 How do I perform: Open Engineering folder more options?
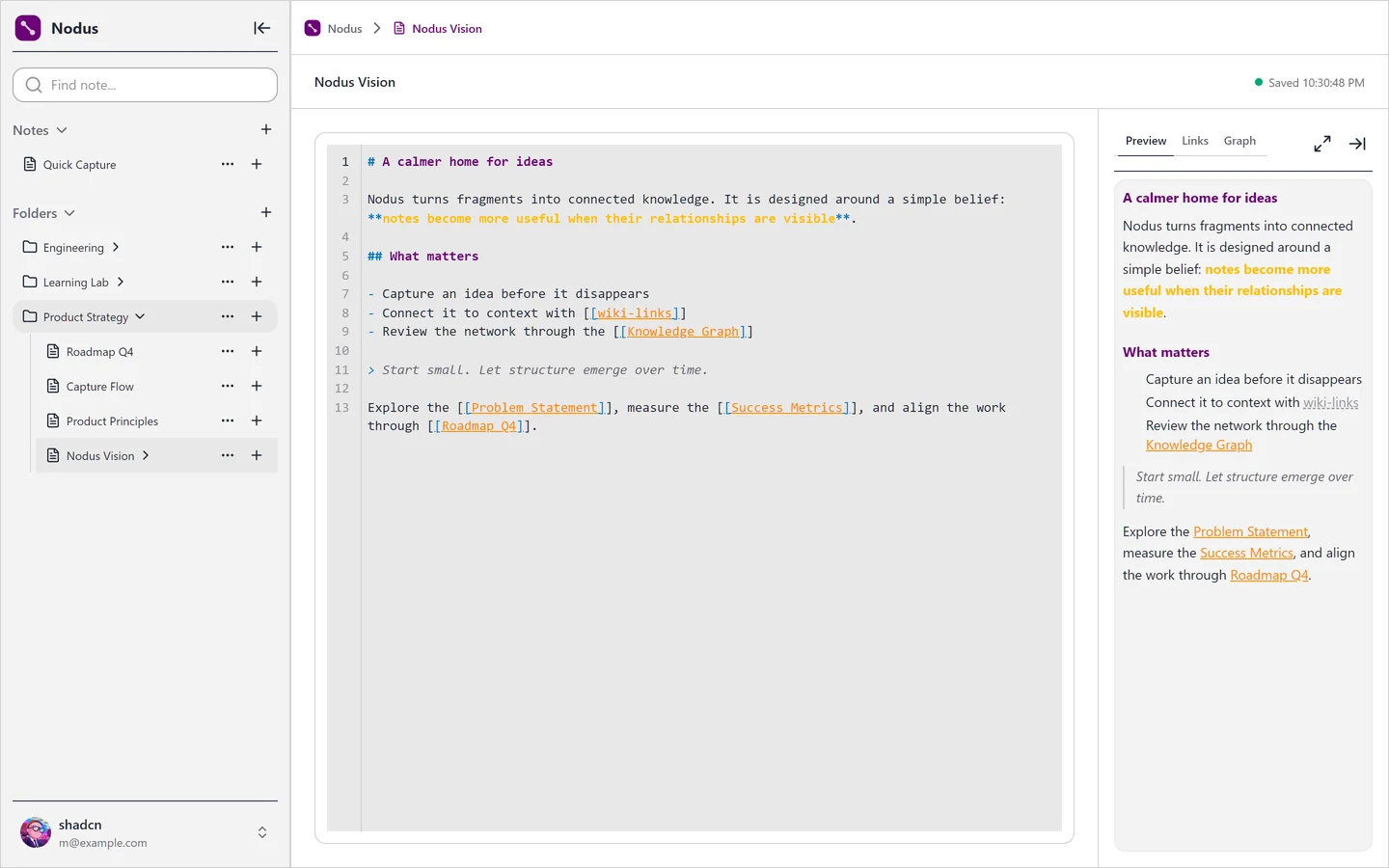[228, 247]
